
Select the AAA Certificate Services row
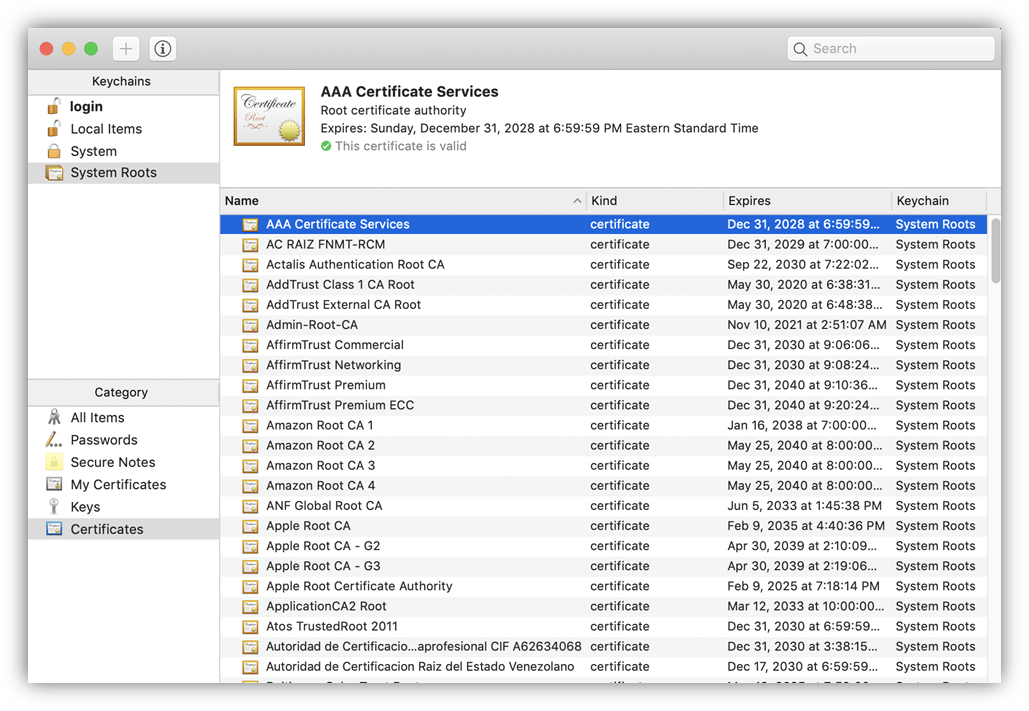pos(603,224)
